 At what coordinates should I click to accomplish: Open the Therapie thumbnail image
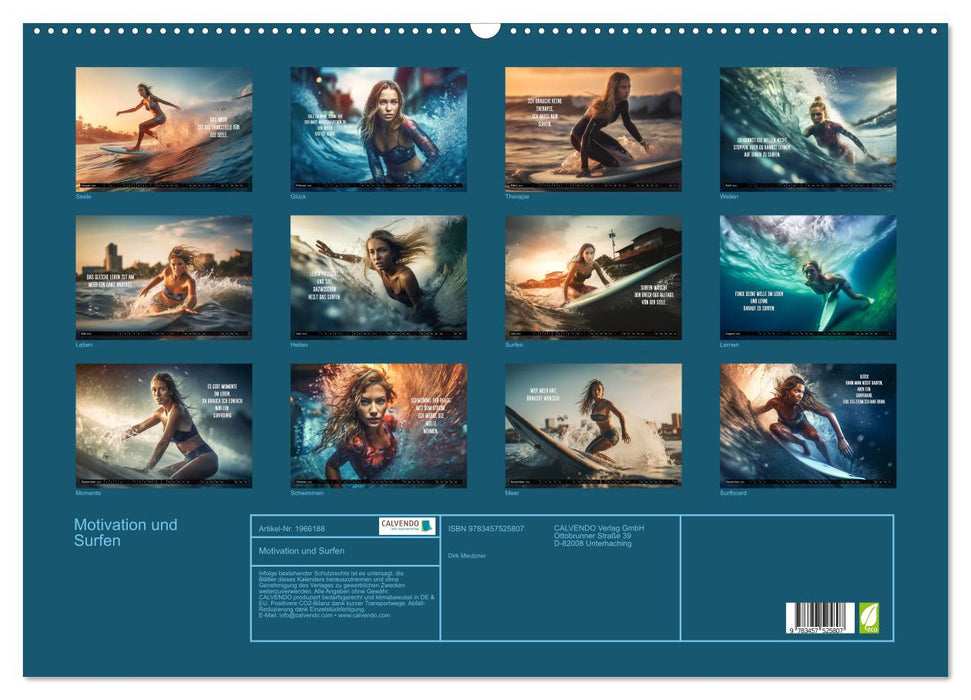[x=593, y=129]
